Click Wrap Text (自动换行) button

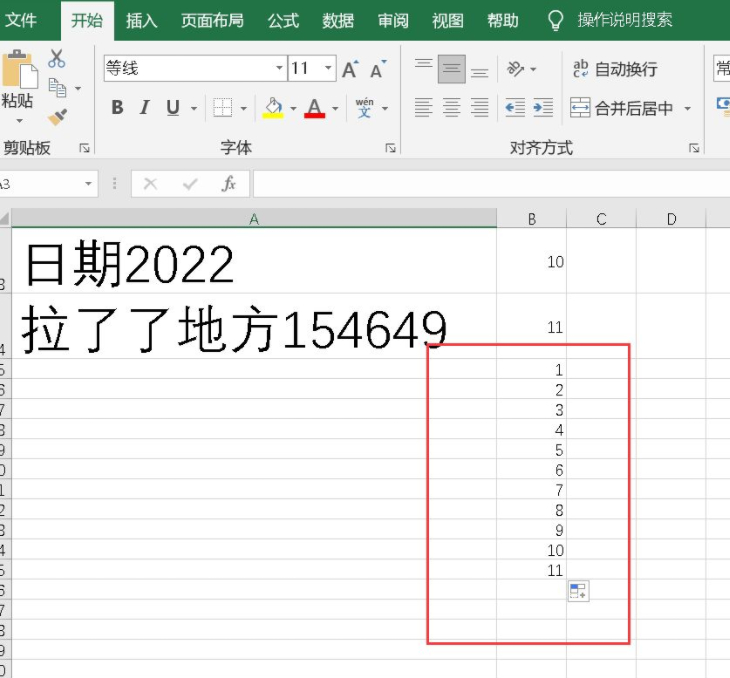pos(615,69)
